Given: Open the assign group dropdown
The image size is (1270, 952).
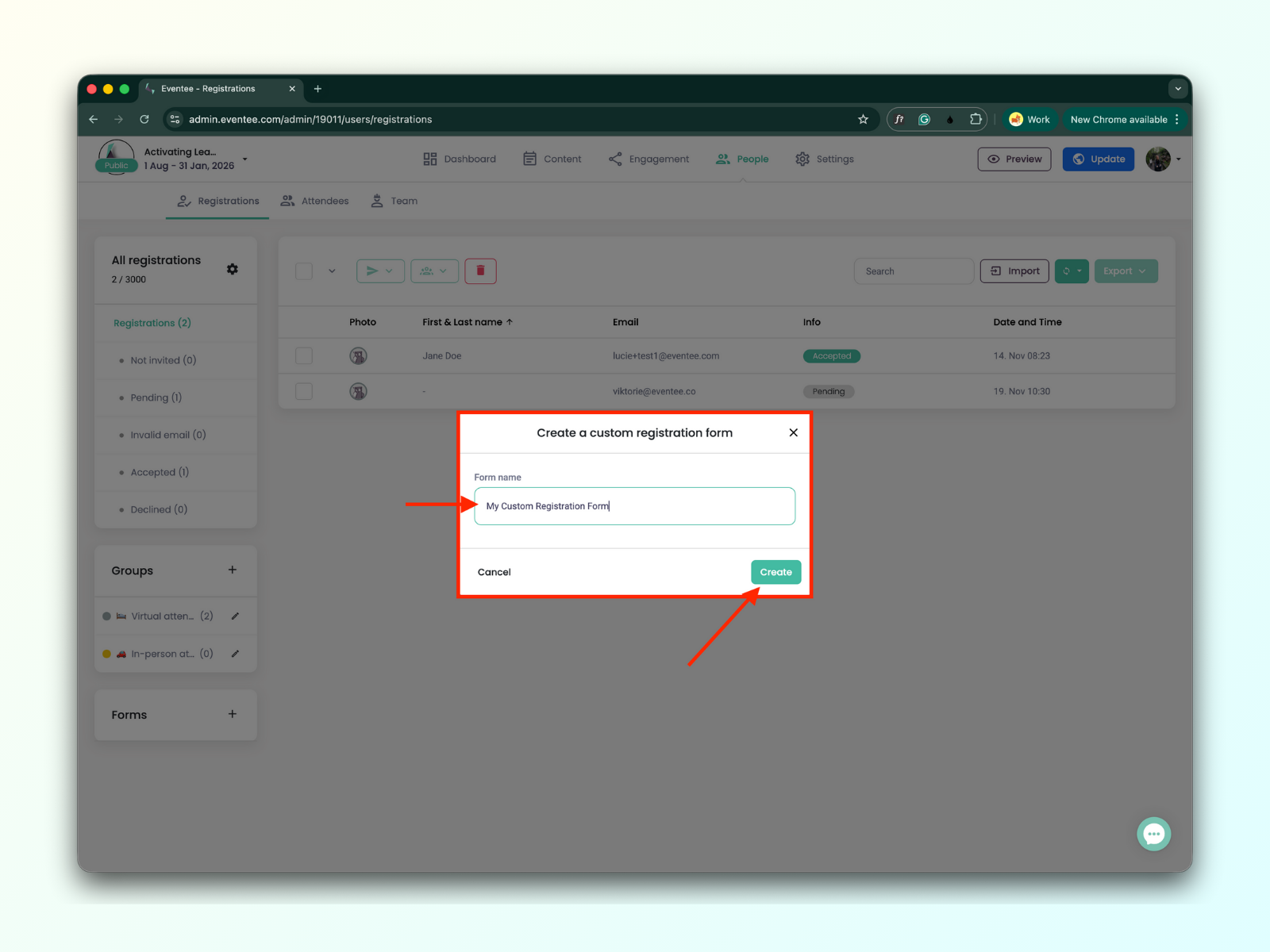Looking at the screenshot, I should click(434, 271).
